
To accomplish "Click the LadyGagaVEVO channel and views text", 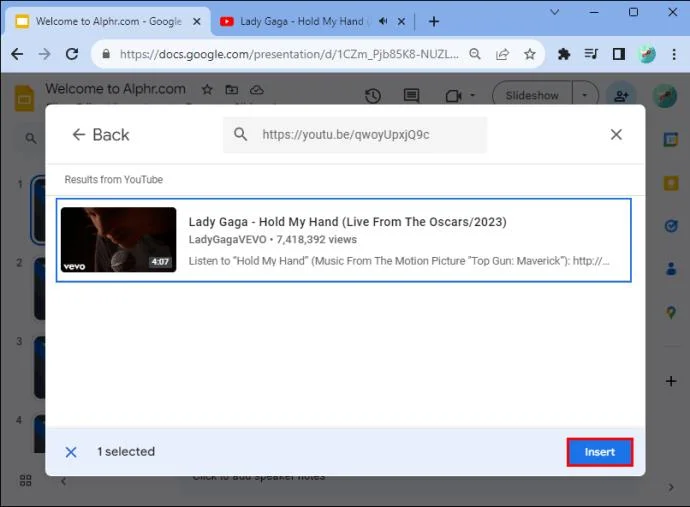I will (272, 239).
